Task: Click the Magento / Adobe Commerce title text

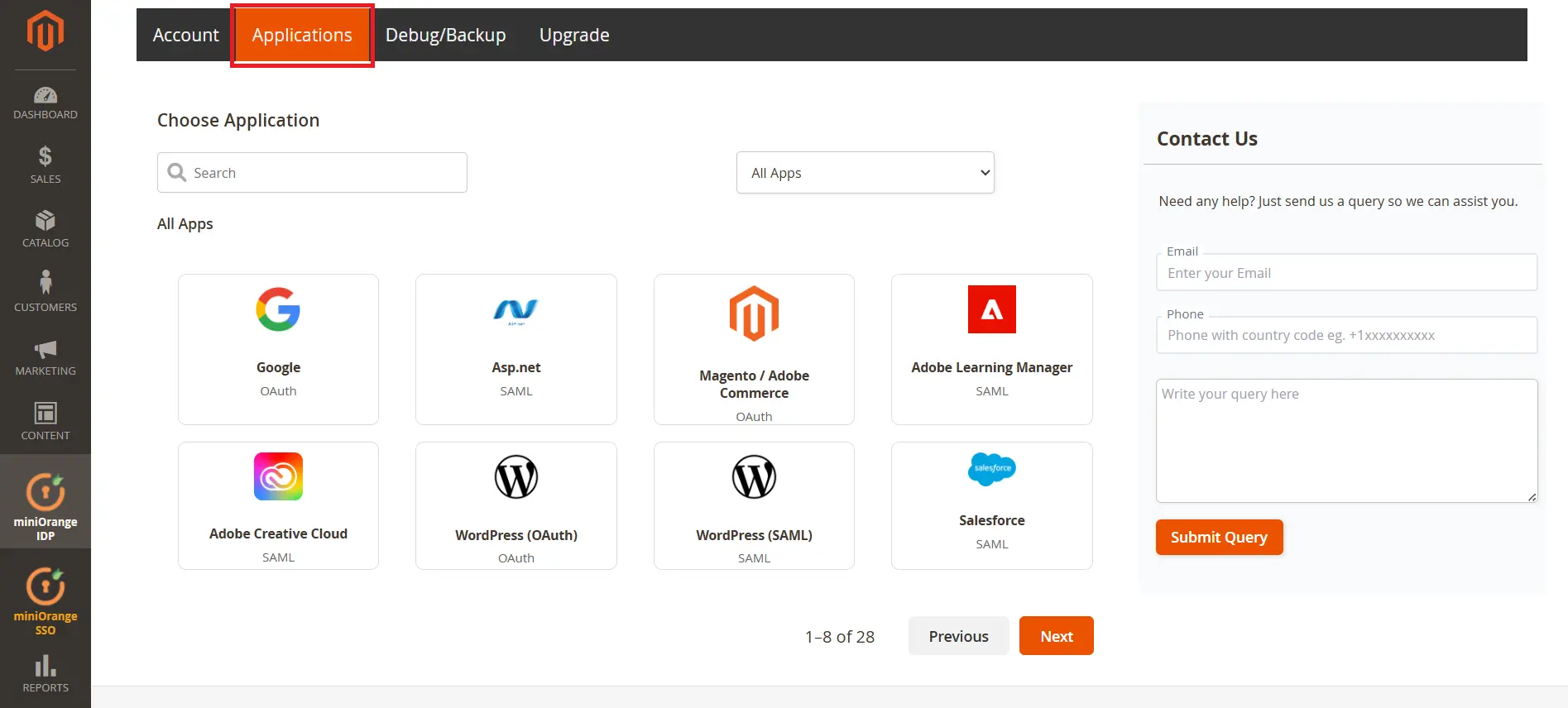Action: tap(754, 384)
